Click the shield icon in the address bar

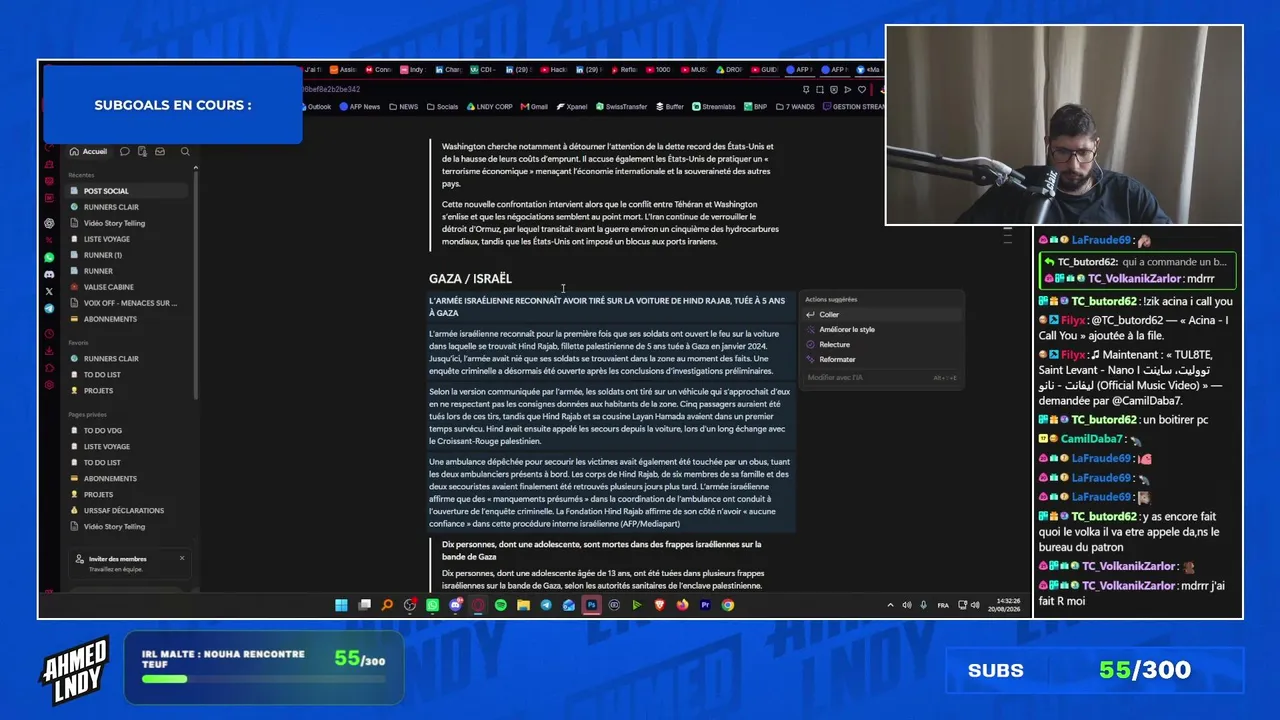(x=834, y=90)
